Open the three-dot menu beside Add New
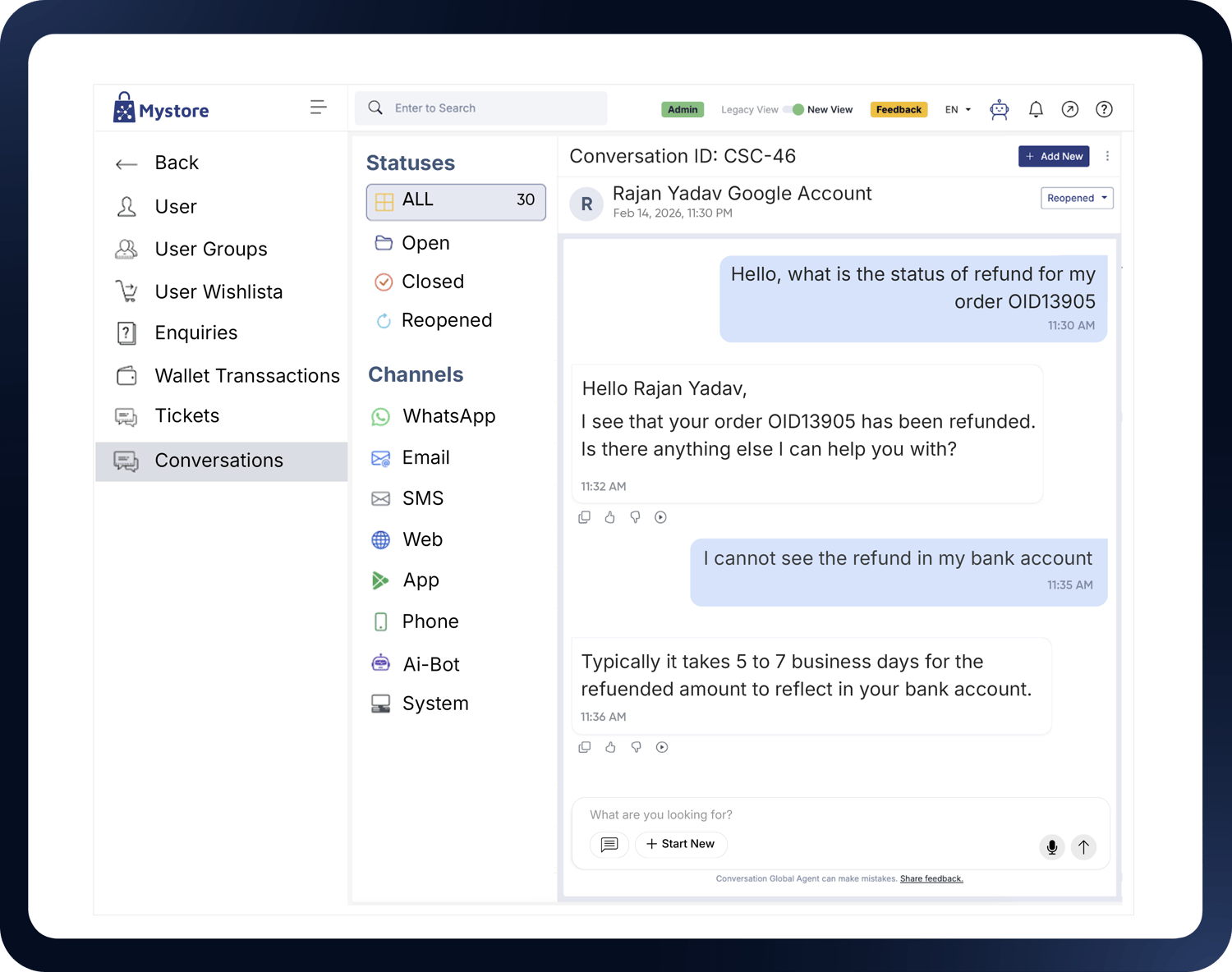 coord(1107,156)
